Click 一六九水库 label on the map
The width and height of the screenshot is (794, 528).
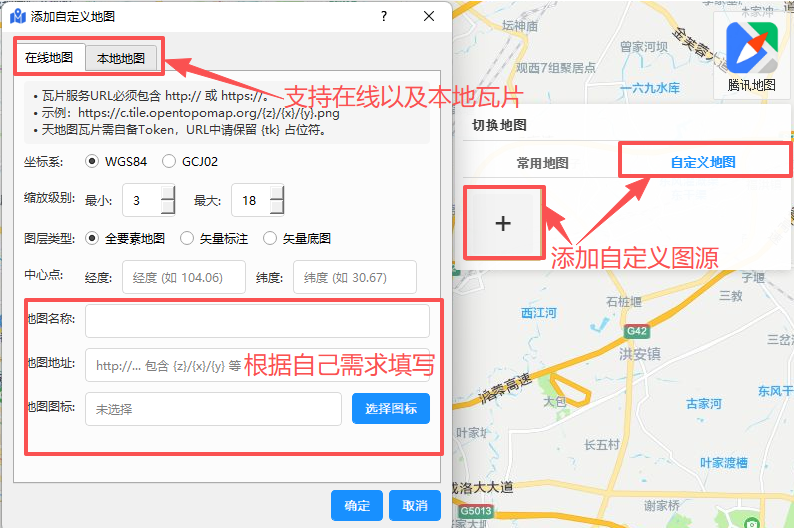pos(650,88)
